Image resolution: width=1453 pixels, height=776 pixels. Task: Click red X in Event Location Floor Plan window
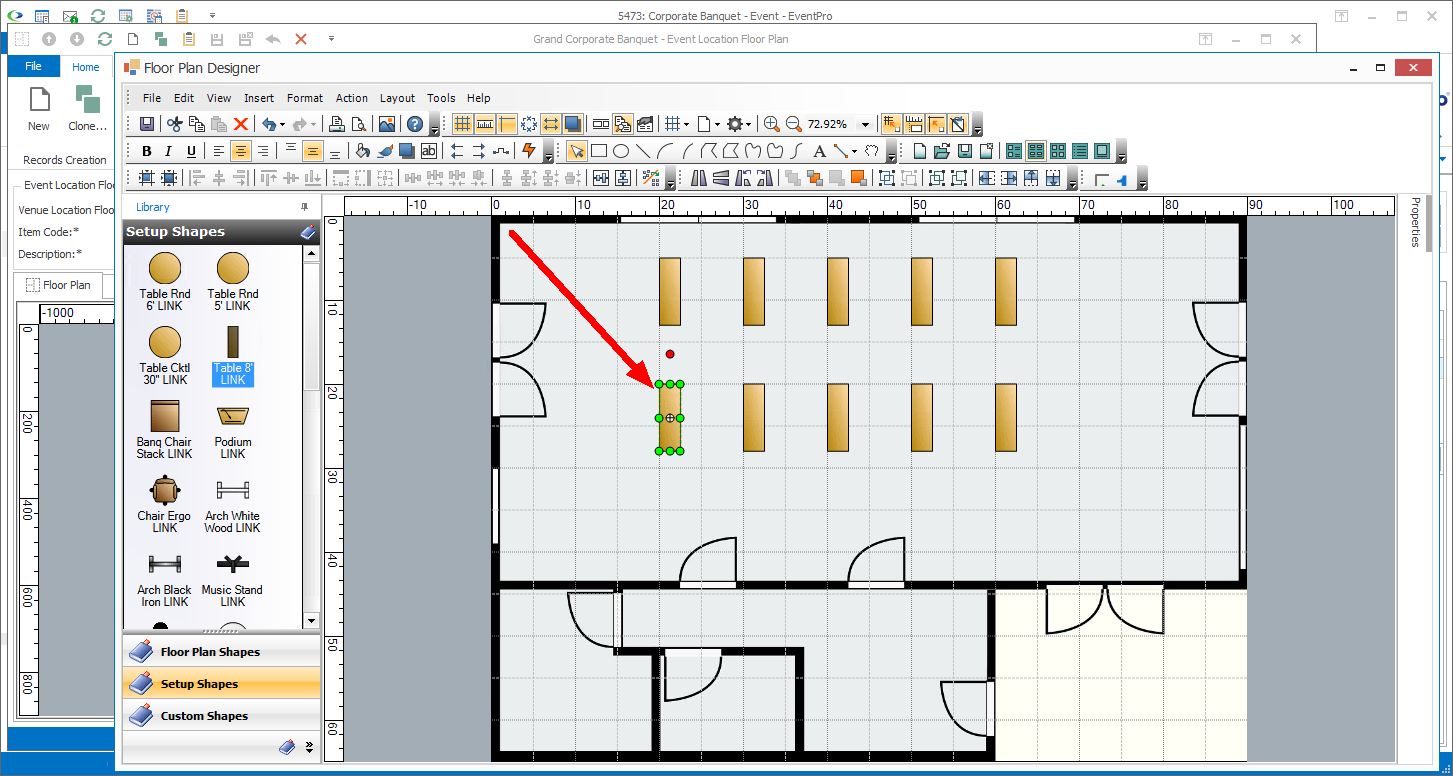(x=301, y=39)
